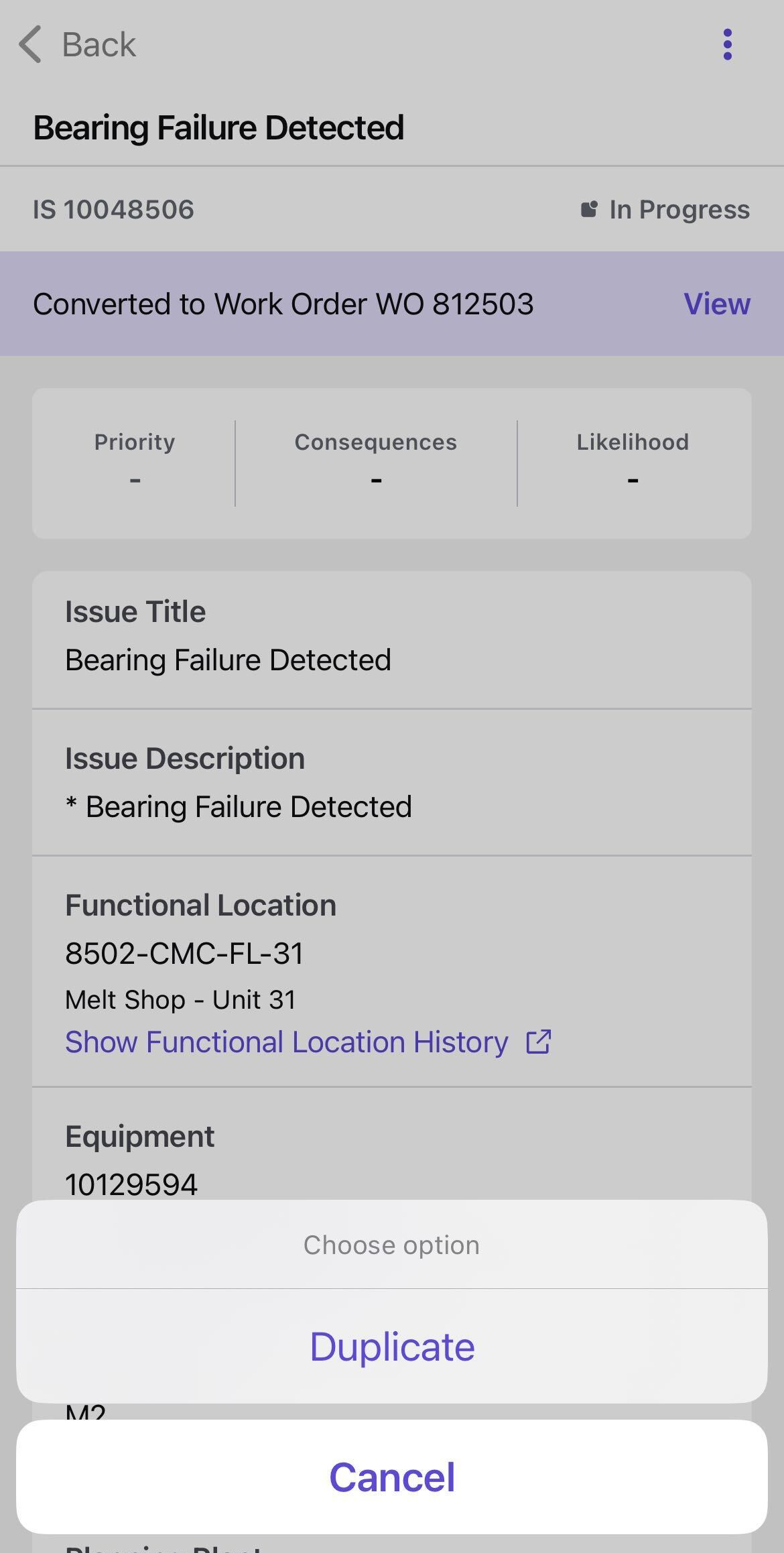Tap the back chevron arrow icon
The width and height of the screenshot is (784, 1553).
point(30,45)
